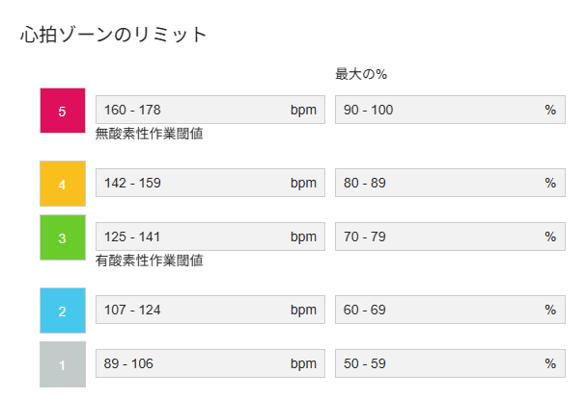Click the 最大の% column header

click(361, 74)
